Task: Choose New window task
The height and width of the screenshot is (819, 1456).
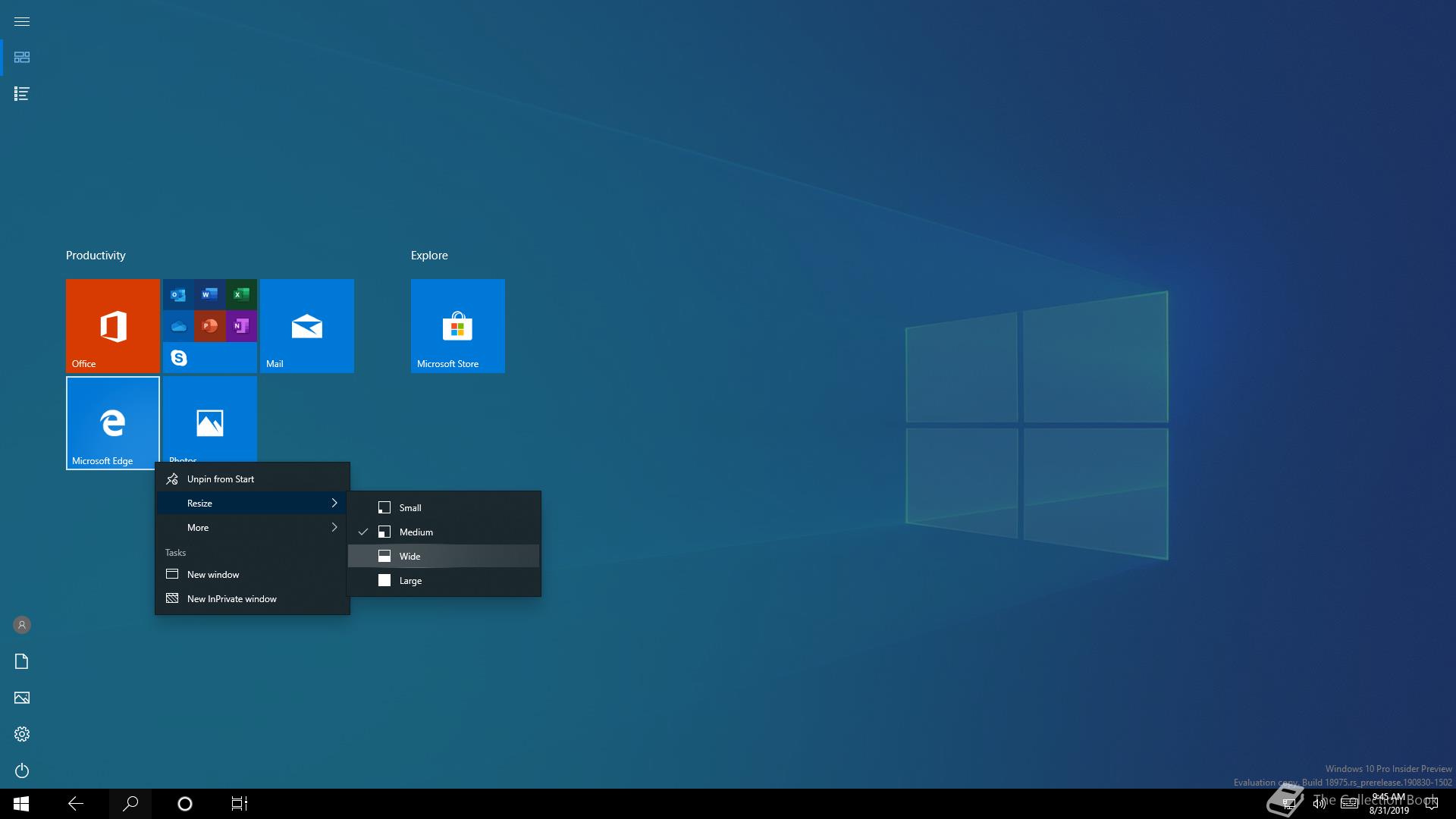Action: point(253,575)
